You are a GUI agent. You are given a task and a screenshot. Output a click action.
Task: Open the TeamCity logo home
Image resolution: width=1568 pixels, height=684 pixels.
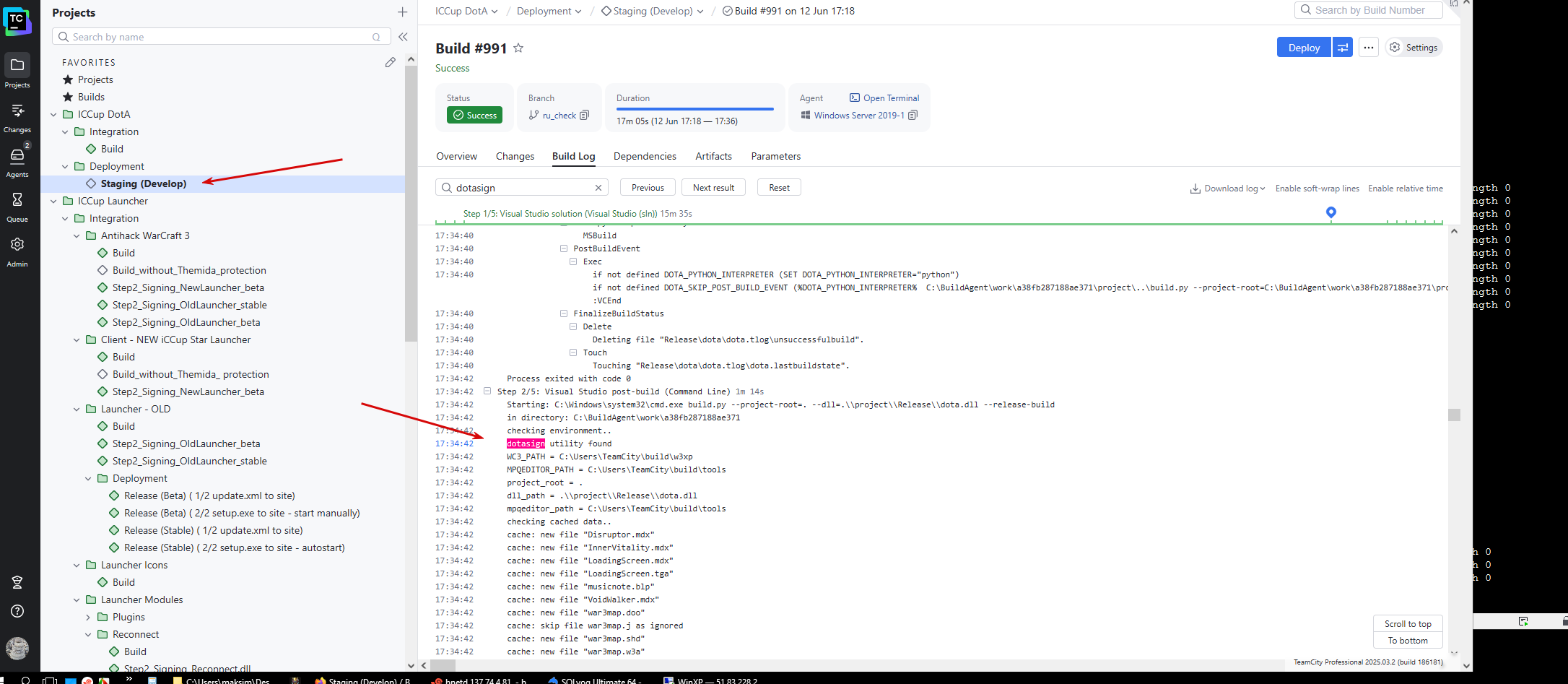17,20
